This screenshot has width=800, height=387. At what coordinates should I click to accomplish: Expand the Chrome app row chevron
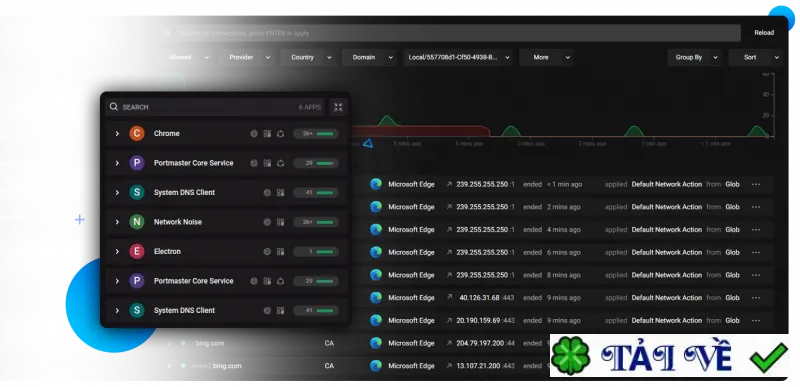point(117,134)
